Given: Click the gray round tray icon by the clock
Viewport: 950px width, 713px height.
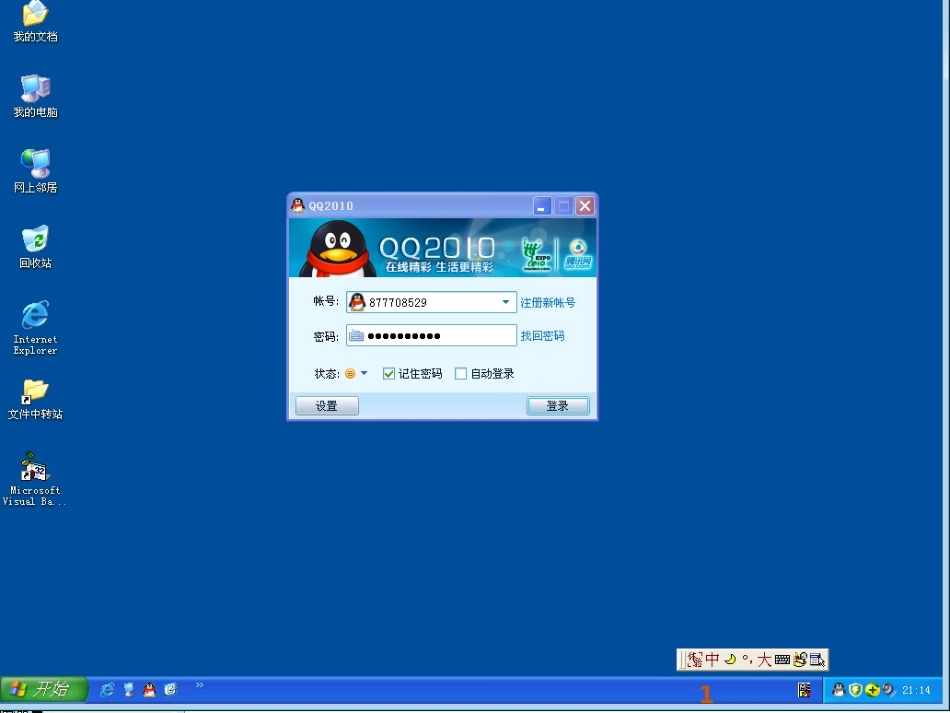Looking at the screenshot, I should point(889,689).
